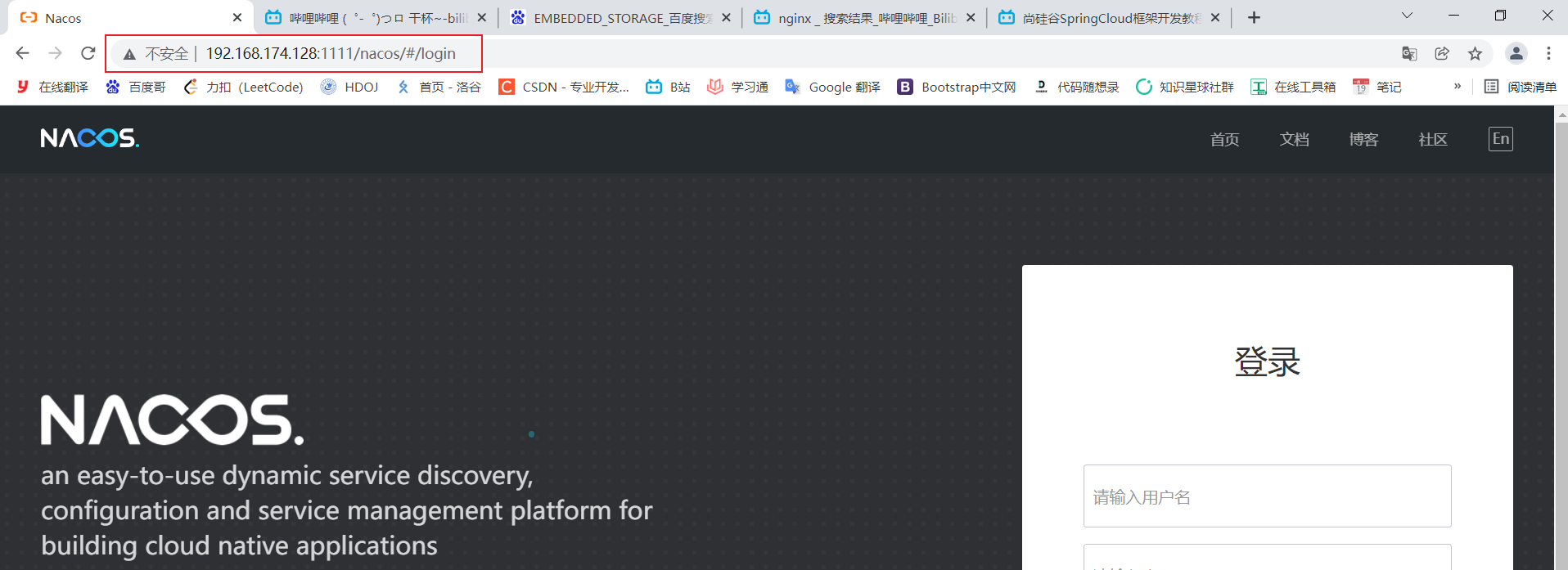Click the Nacos logo in the header
1568x570 pixels.
tap(90, 138)
